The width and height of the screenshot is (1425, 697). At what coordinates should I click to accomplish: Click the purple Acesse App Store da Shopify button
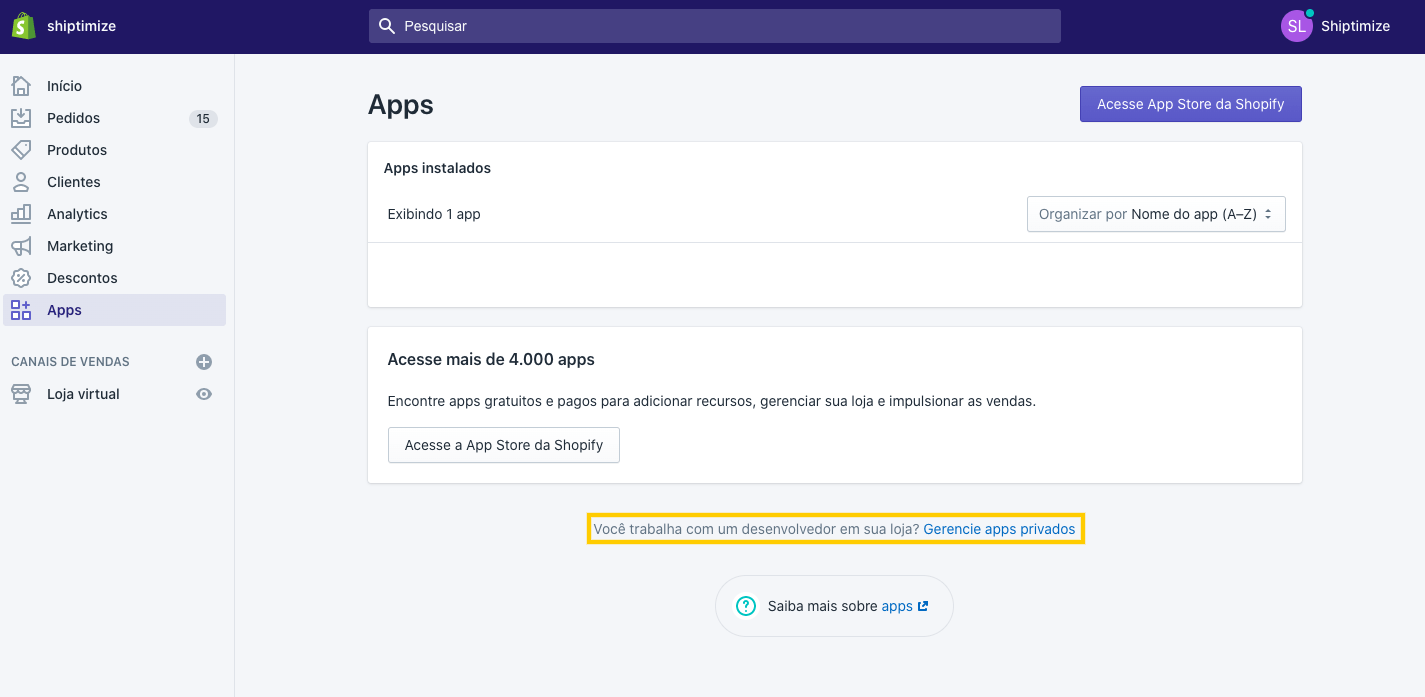click(1191, 104)
